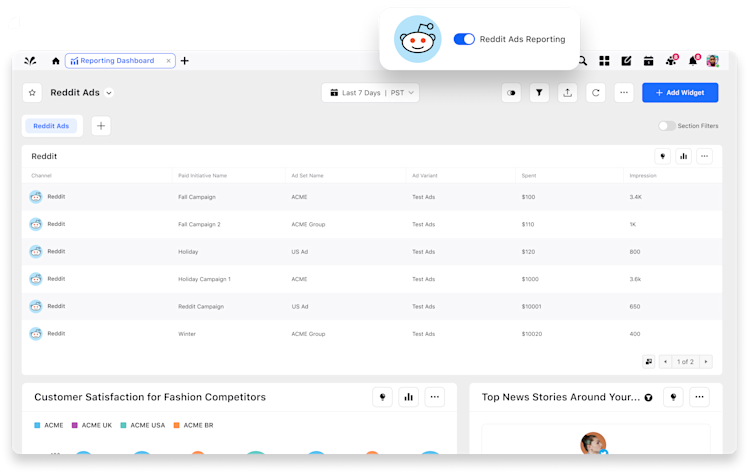The image size is (749, 474).
Task: Click the Fall Campaign 2 cell
Action: [199, 225]
